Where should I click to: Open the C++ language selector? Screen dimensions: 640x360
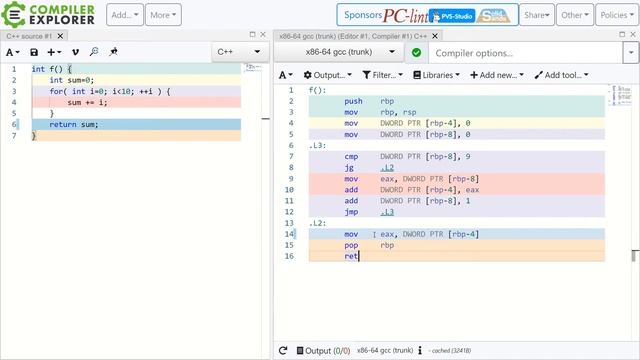pyautogui.click(x=239, y=52)
